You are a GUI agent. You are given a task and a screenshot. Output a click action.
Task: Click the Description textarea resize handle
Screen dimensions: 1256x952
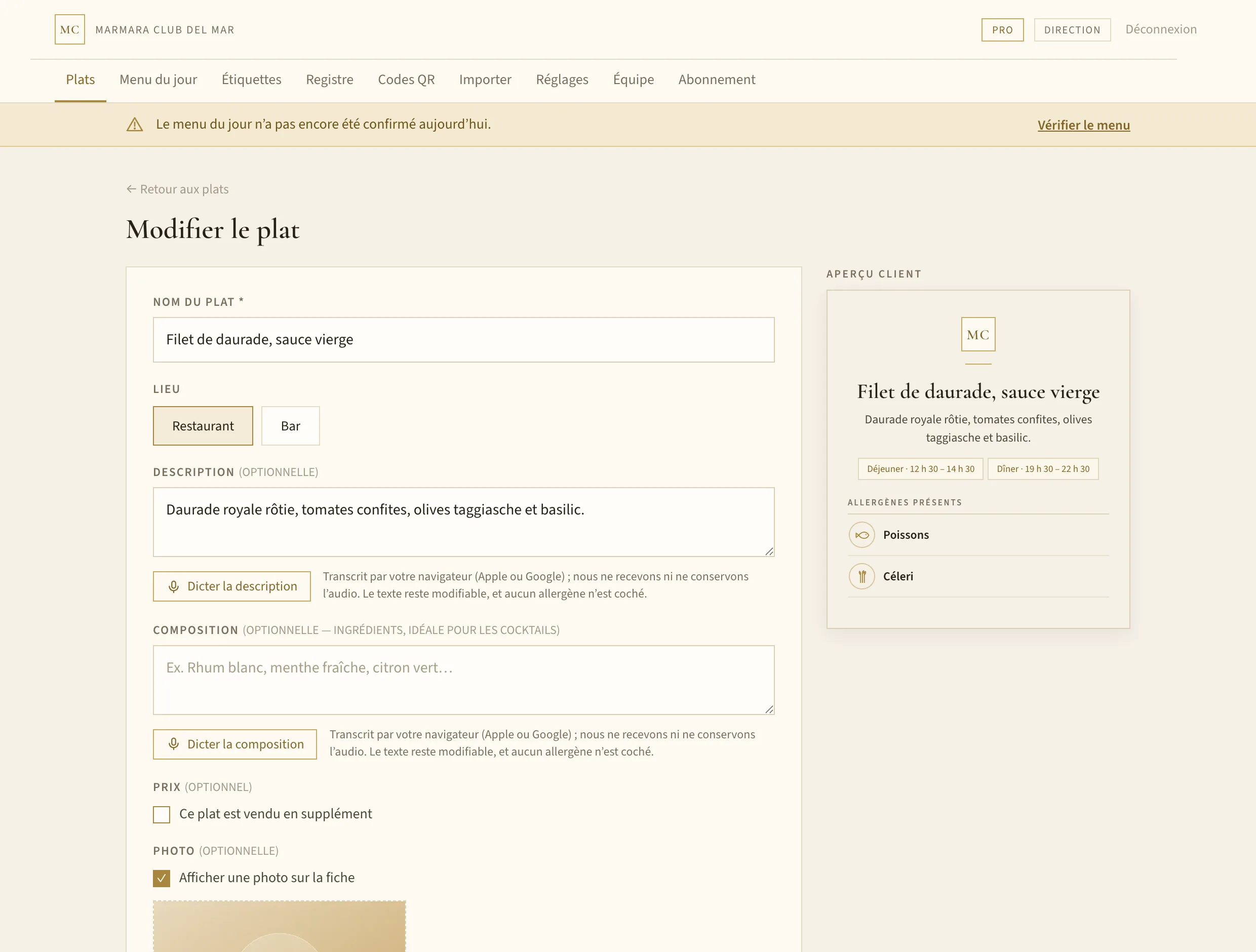769,551
